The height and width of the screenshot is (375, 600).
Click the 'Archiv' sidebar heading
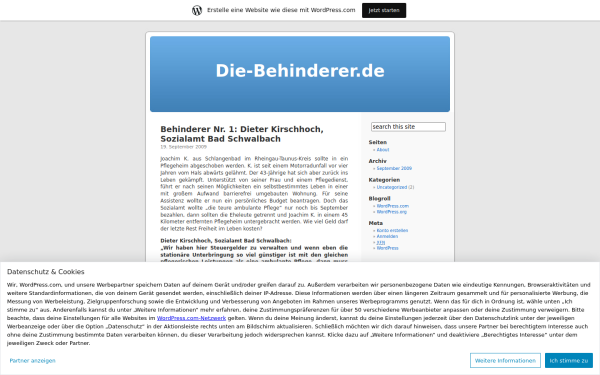(378, 161)
